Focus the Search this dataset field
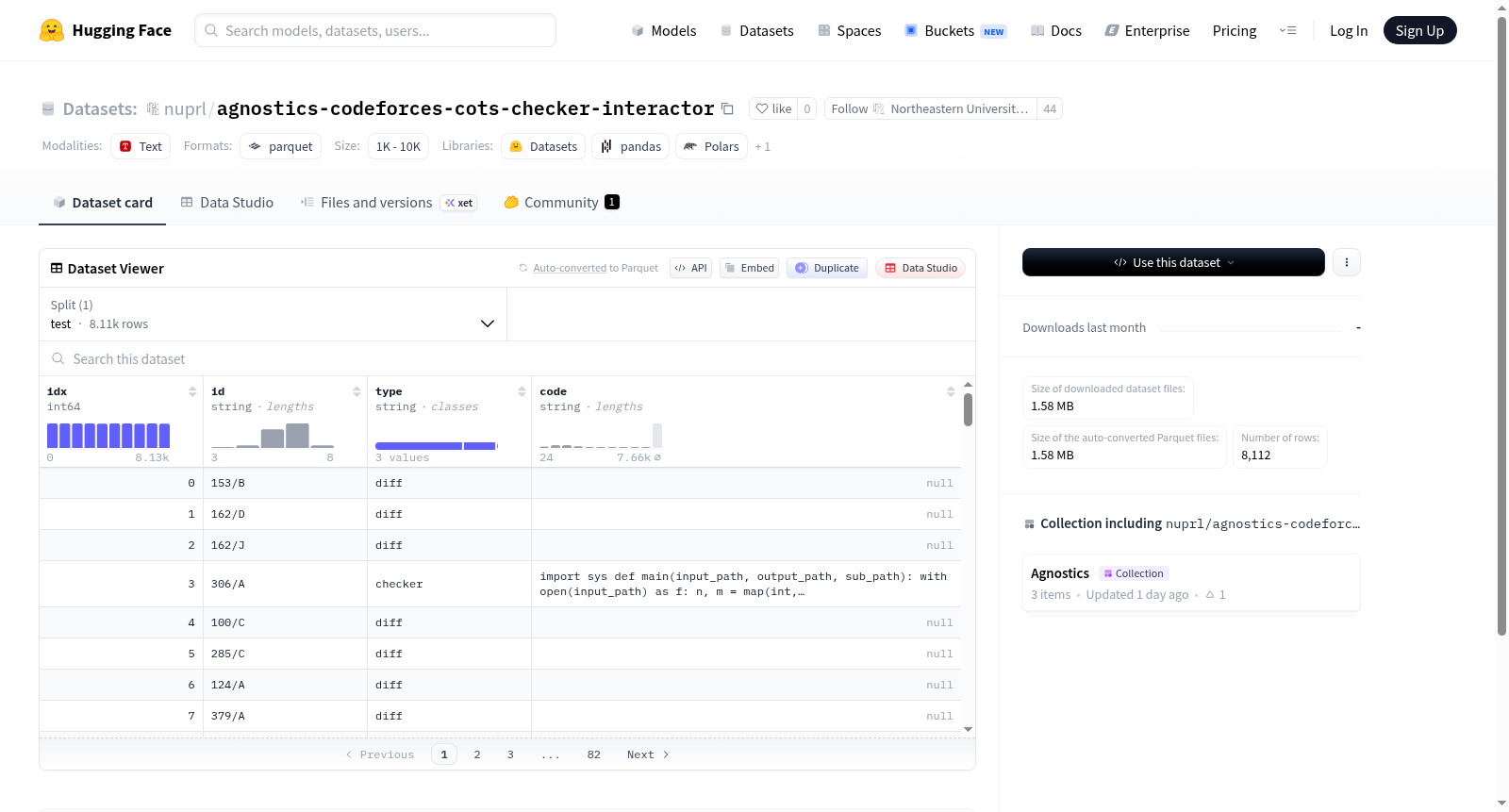This screenshot has height=812, width=1509. [x=507, y=358]
